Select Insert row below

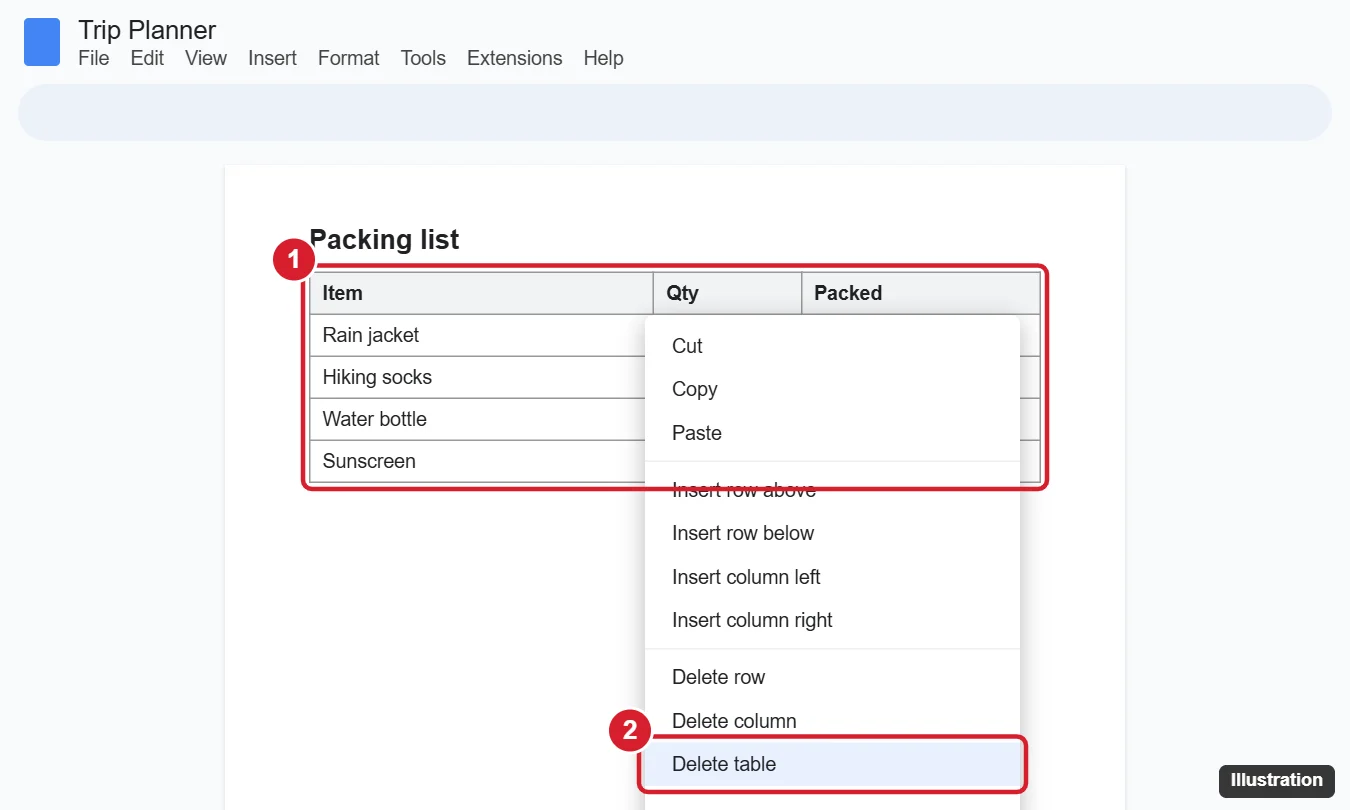(832, 533)
